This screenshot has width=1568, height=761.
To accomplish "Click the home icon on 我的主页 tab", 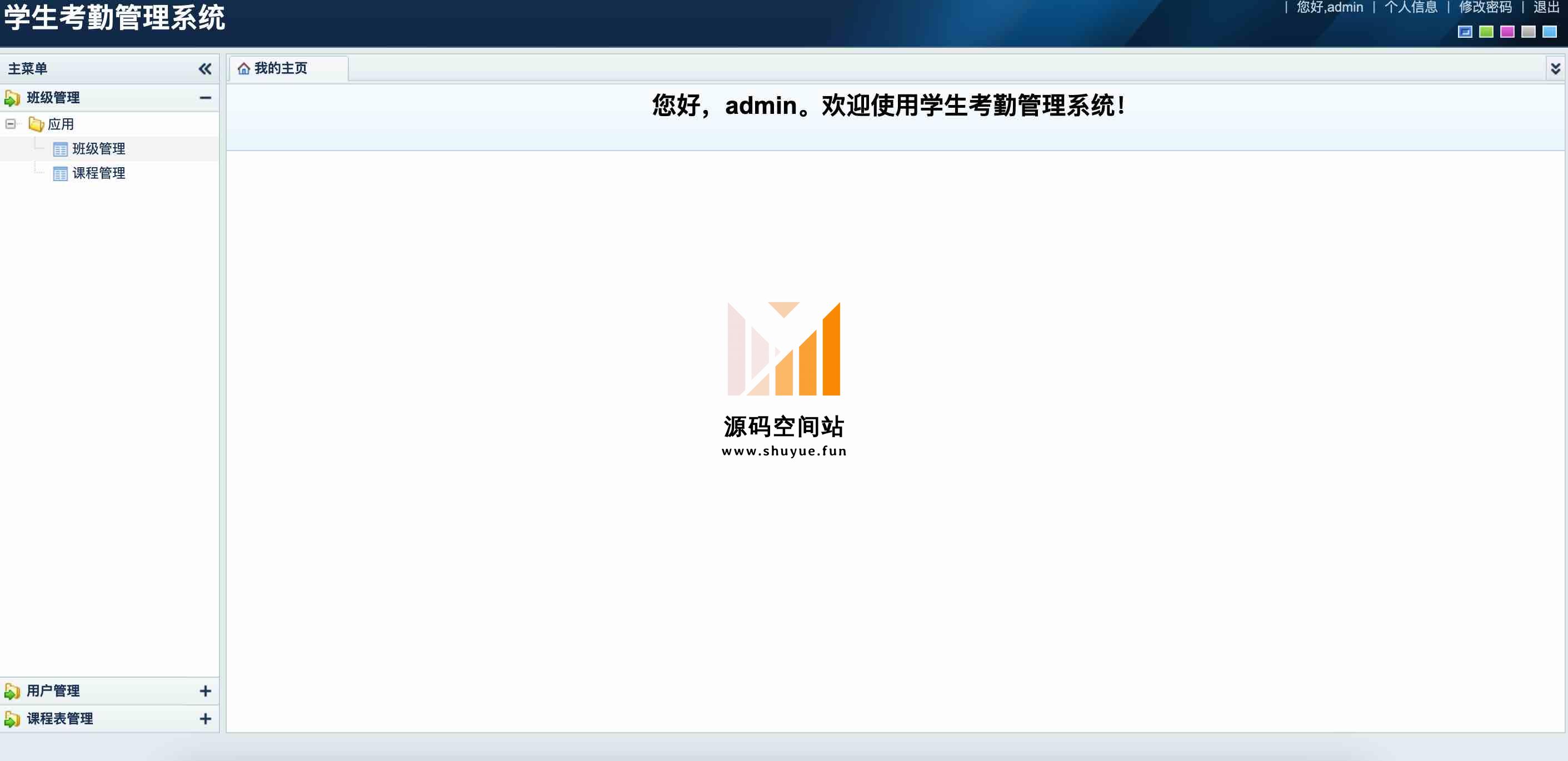I will coord(244,69).
